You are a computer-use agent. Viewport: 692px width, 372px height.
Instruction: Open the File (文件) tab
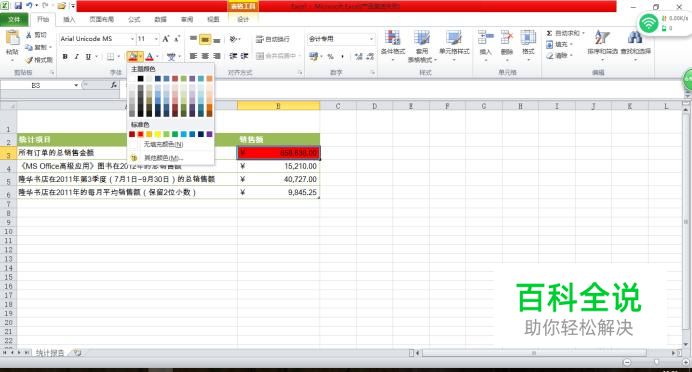click(x=14, y=19)
